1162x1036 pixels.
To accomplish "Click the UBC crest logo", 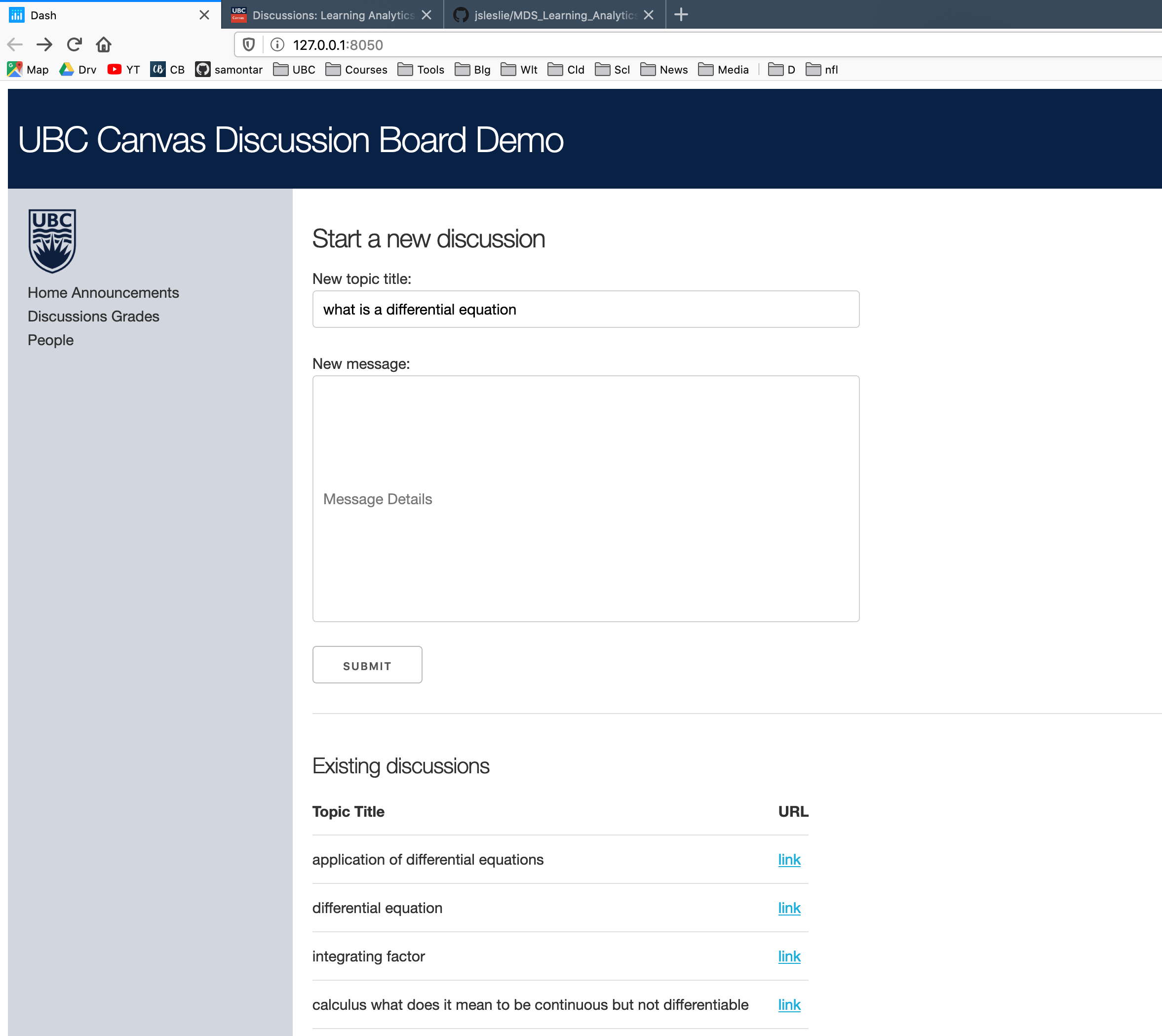I will pyautogui.click(x=52, y=241).
